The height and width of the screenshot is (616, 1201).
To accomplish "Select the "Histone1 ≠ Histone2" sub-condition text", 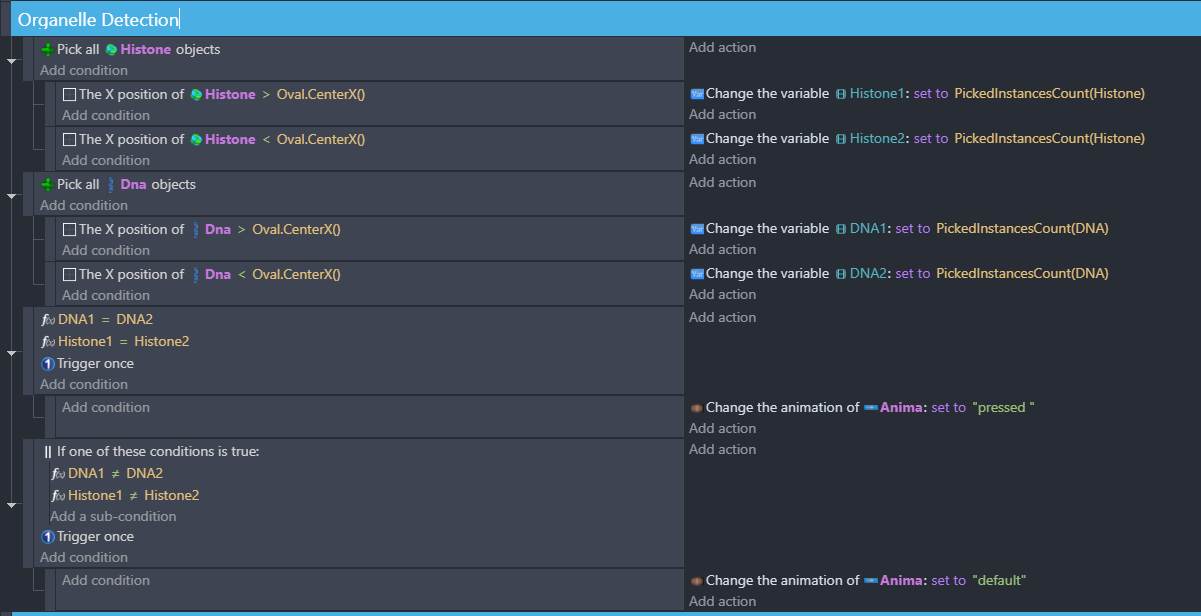I will [x=134, y=495].
